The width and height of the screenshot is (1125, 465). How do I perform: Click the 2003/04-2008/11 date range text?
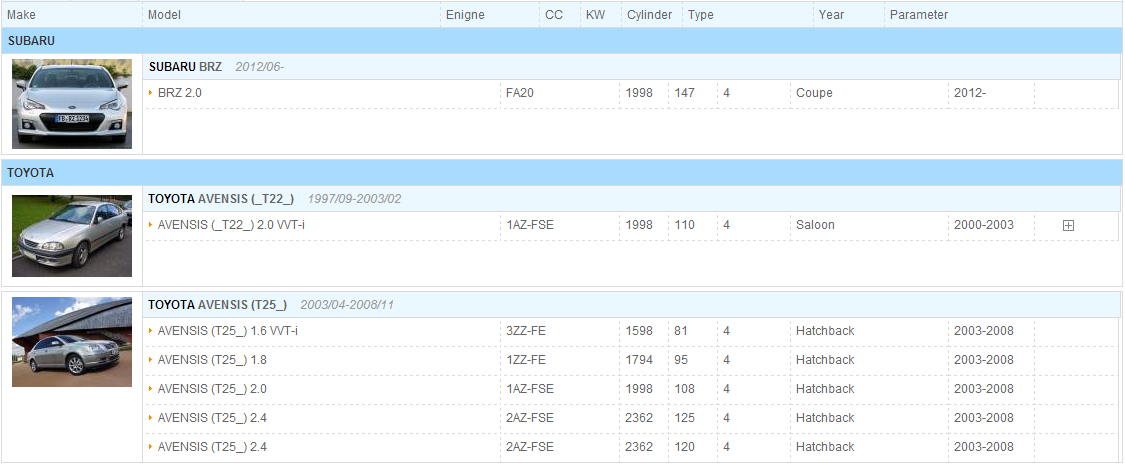347,305
